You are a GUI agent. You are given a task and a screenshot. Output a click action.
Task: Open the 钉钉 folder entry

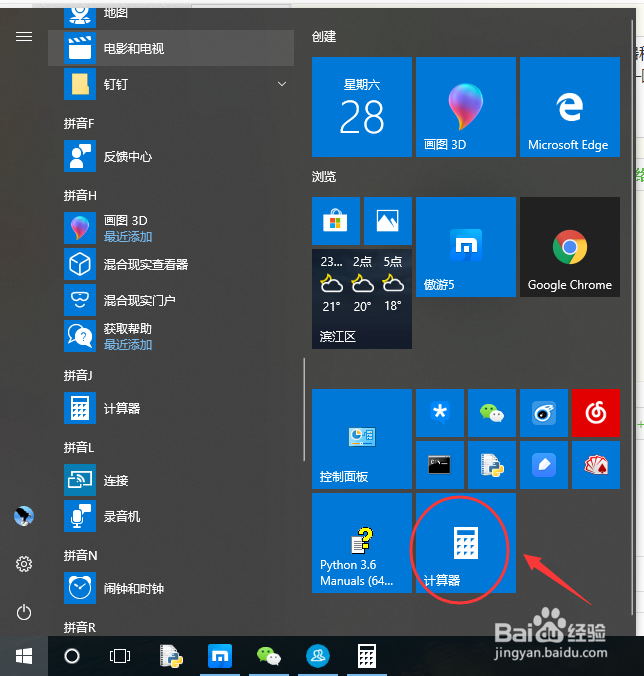(x=171, y=84)
